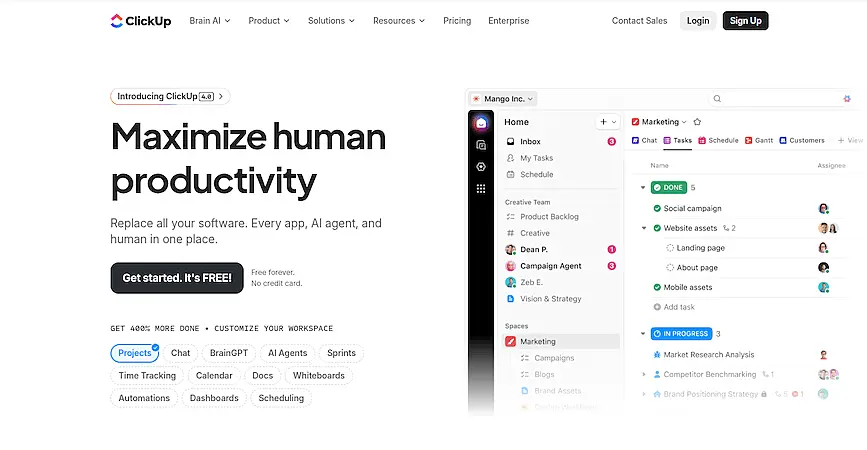
Task: Select the Docs feature chip
Action: coord(263,375)
